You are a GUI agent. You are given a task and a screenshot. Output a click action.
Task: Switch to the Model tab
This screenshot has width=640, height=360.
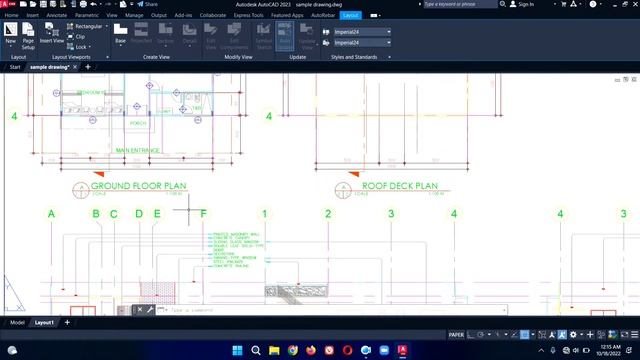click(x=17, y=322)
